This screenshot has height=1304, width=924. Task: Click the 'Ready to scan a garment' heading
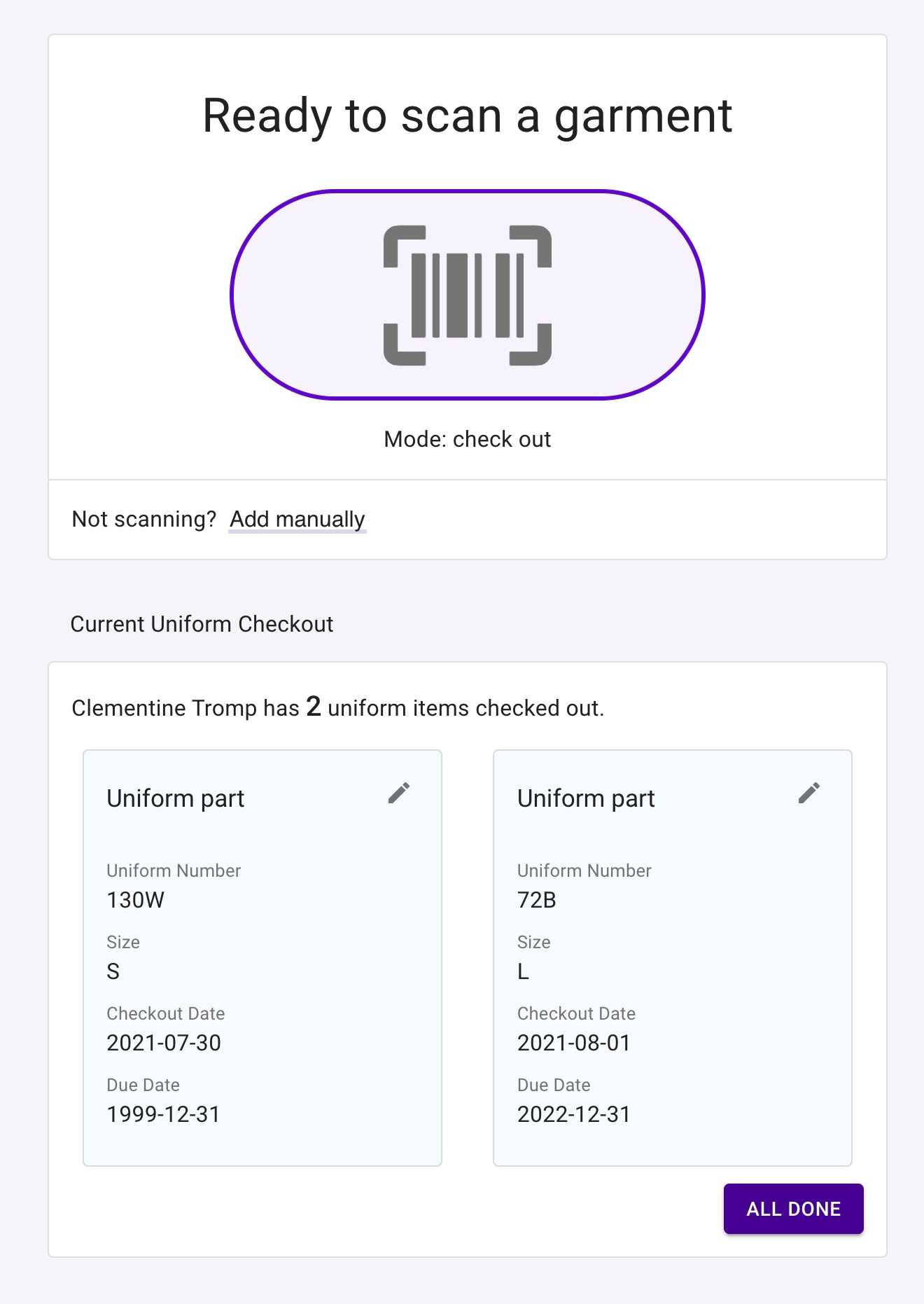point(467,116)
